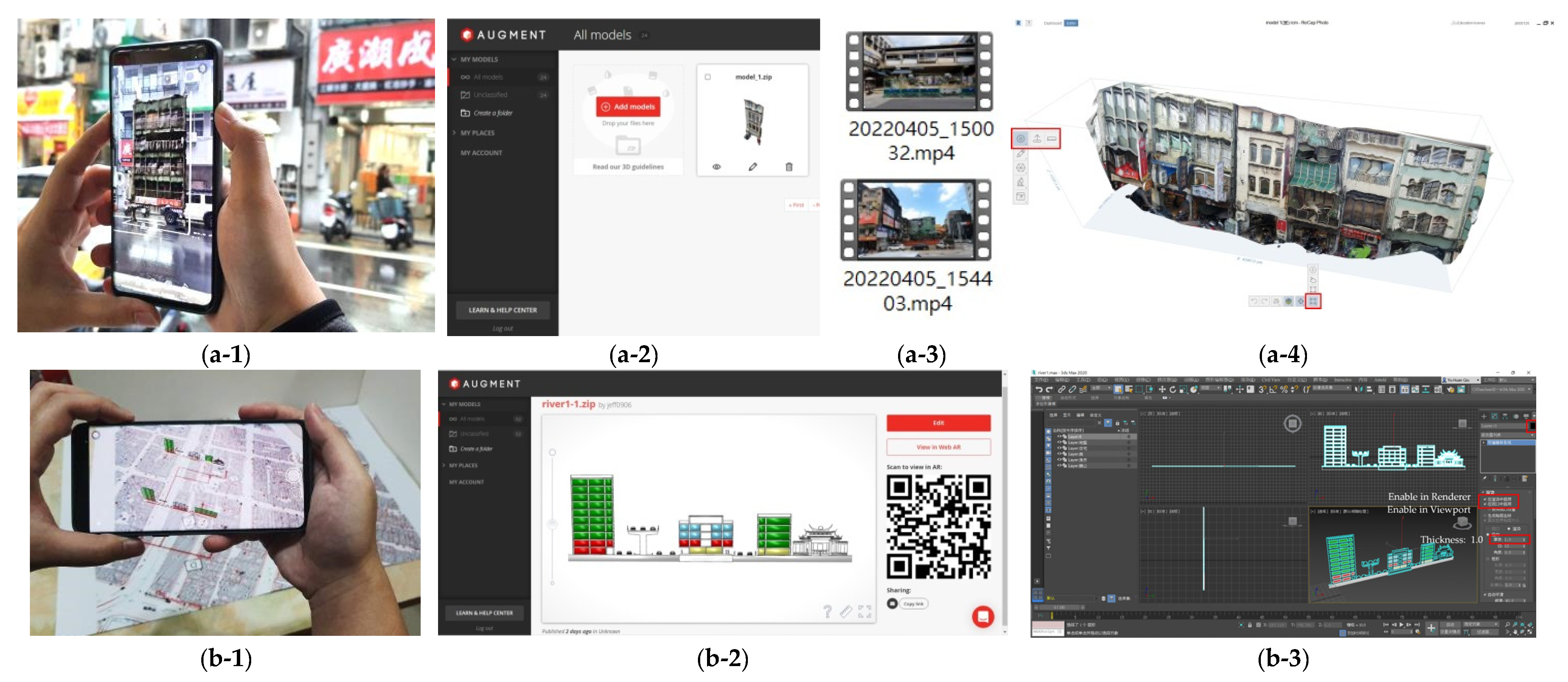Viewport: 1568px width, 682px height.
Task: Click the pencil edit icon on model_1.zip card
Action: 753,166
